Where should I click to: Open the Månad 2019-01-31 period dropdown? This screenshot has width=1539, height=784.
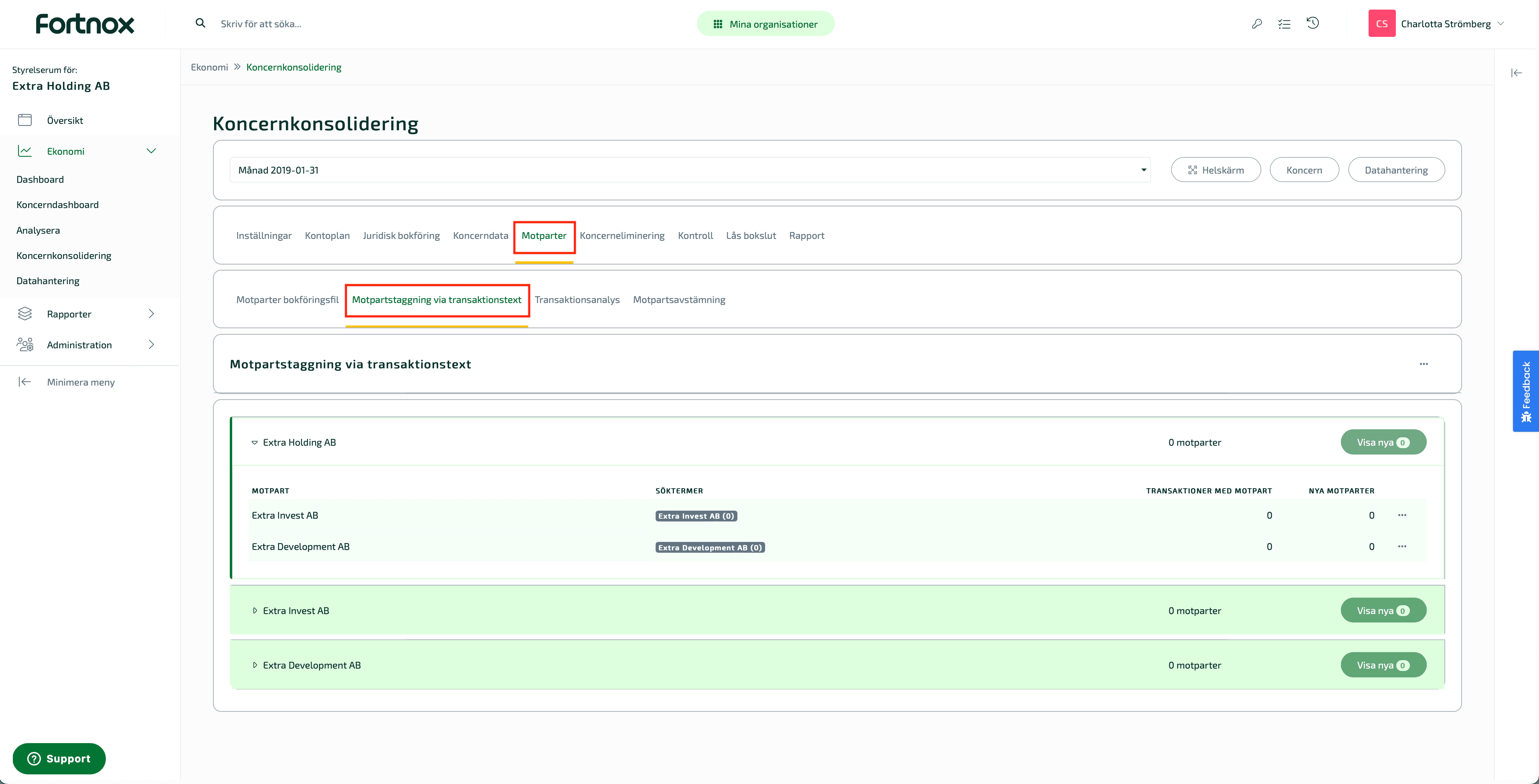[690, 170]
